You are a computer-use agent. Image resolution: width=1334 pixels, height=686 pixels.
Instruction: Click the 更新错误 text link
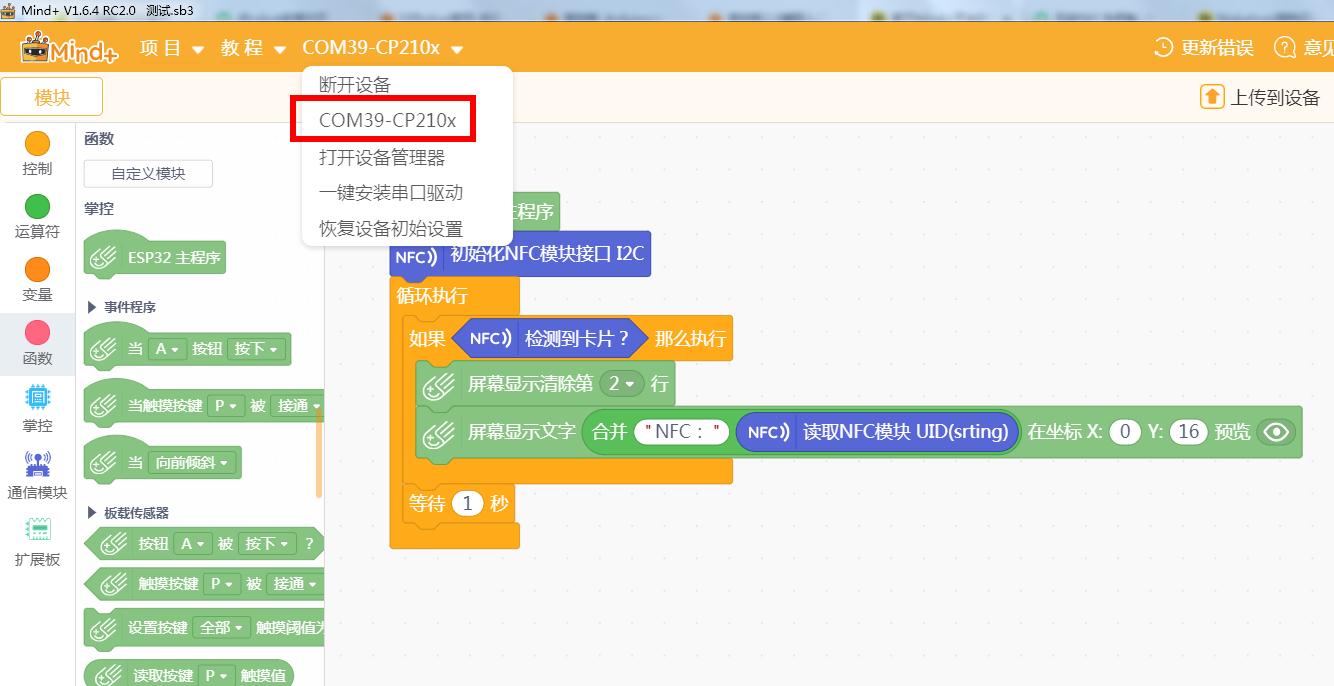[1217, 47]
